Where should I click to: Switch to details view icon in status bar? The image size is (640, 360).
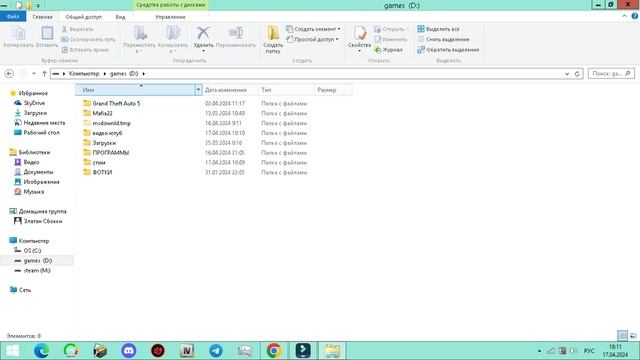click(x=622, y=336)
